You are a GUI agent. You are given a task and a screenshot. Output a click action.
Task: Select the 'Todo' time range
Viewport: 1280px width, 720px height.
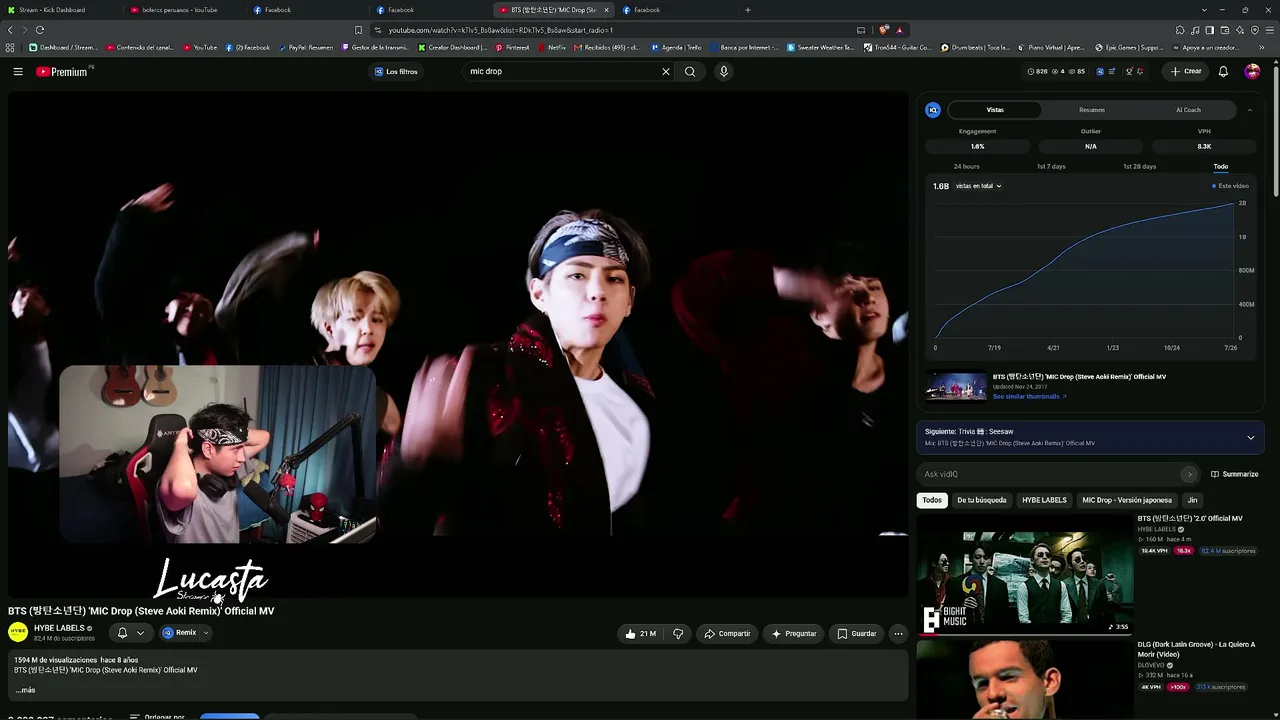(x=1221, y=166)
